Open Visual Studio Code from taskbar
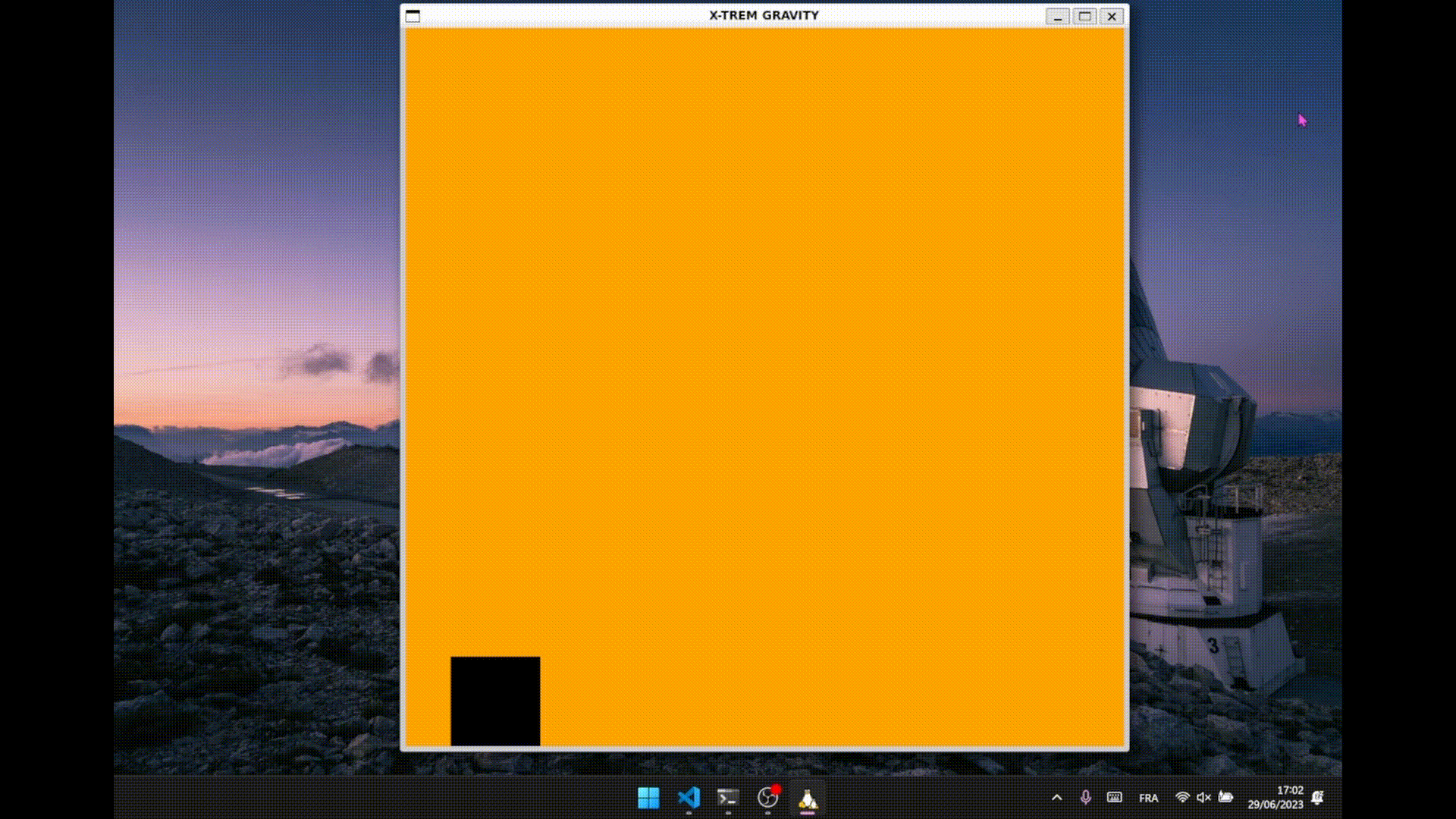This screenshot has width=1456, height=819. [689, 798]
